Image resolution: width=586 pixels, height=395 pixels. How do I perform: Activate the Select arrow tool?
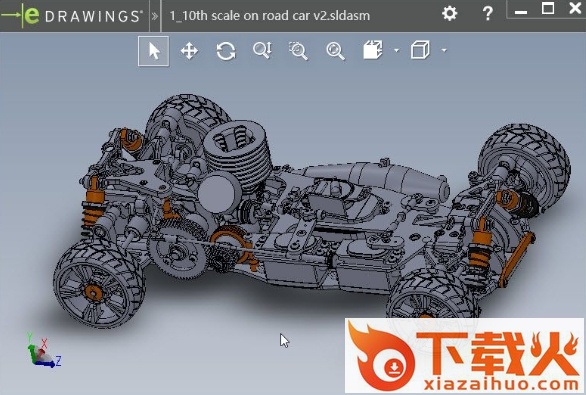153,51
